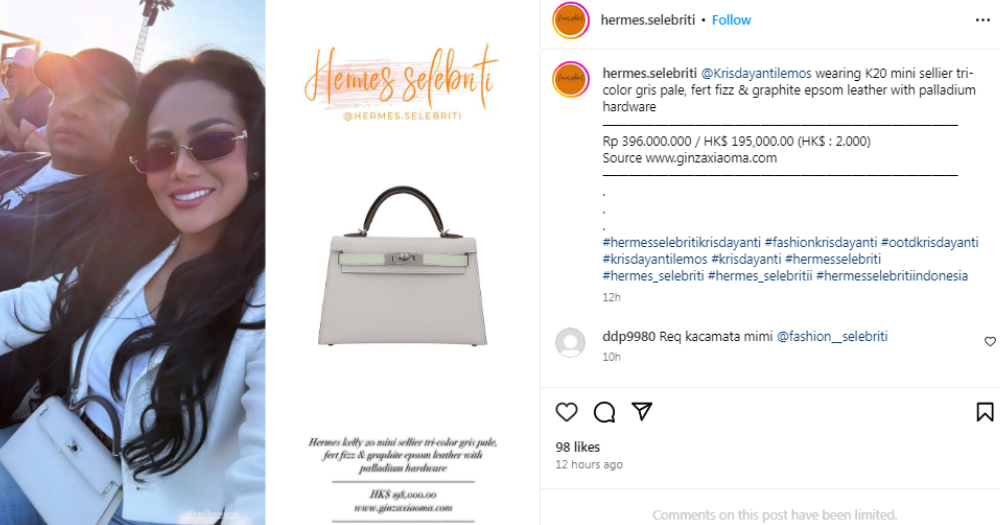Image resolution: width=1000 pixels, height=525 pixels.
Task: View the 98 likes list
Action: 578,447
